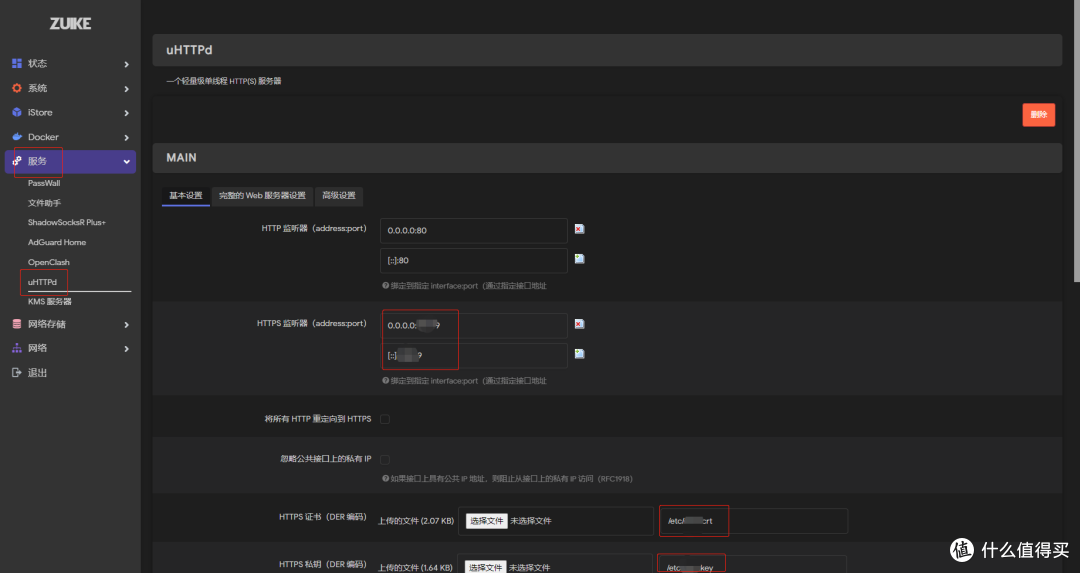Image resolution: width=1080 pixels, height=573 pixels.
Task: Click the 网络 network icon
Action: (17, 348)
